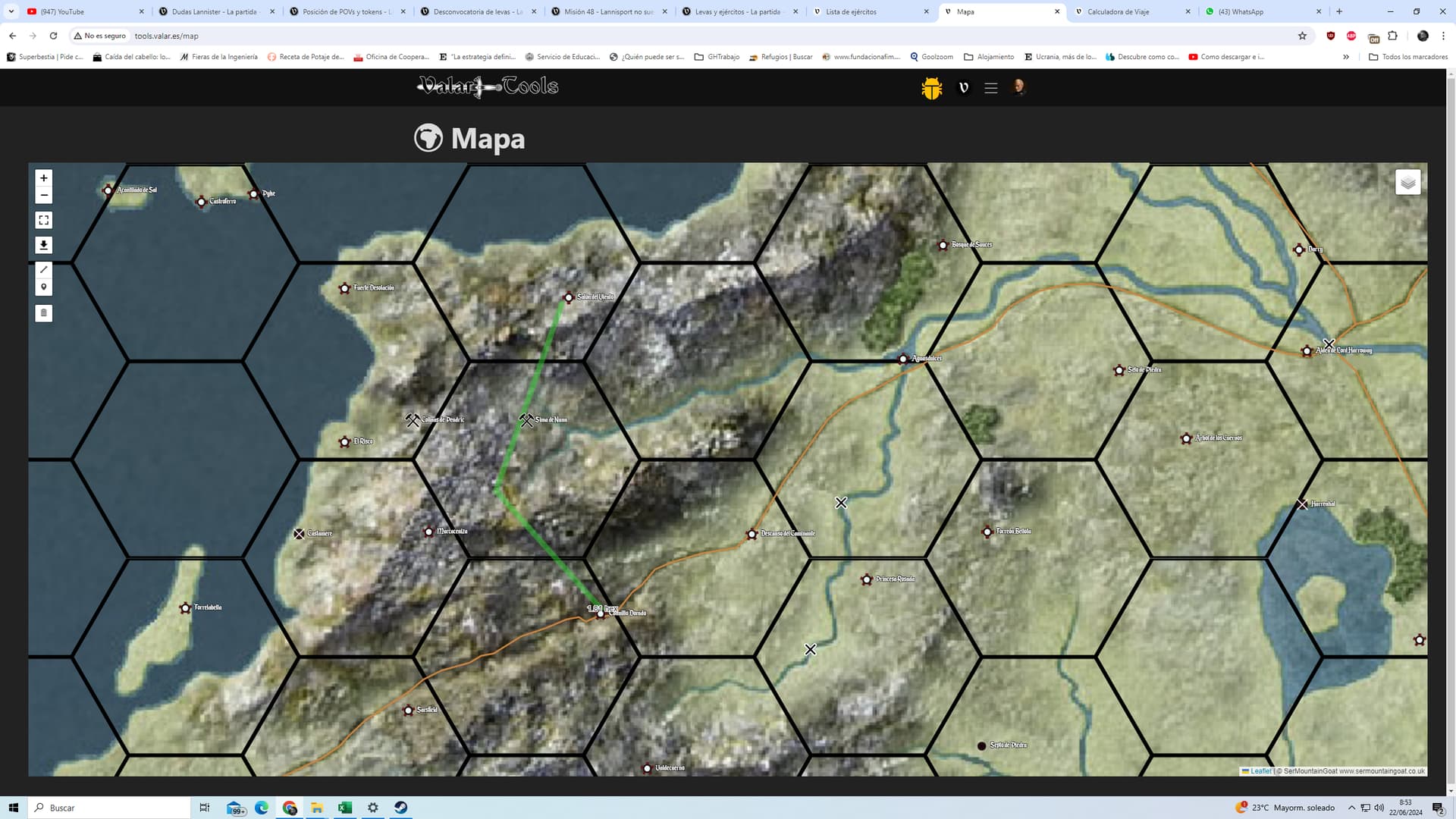Click the Fuerte Desolación castle marker
Image resolution: width=1456 pixels, height=819 pixels.
coord(345,288)
